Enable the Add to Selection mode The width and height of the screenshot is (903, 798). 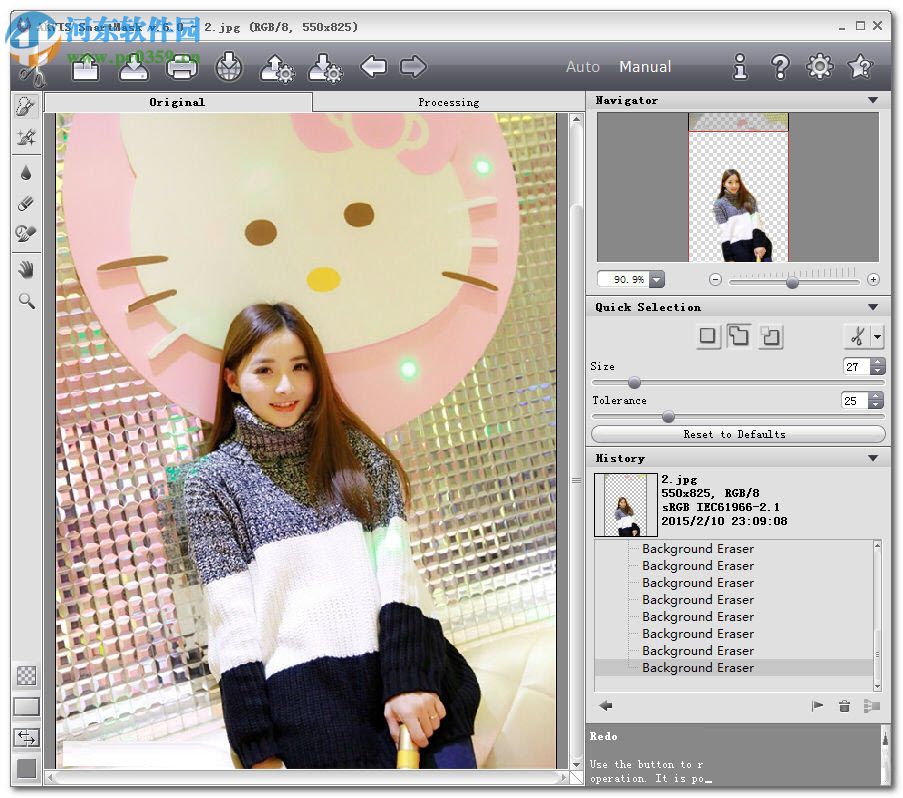pos(739,337)
